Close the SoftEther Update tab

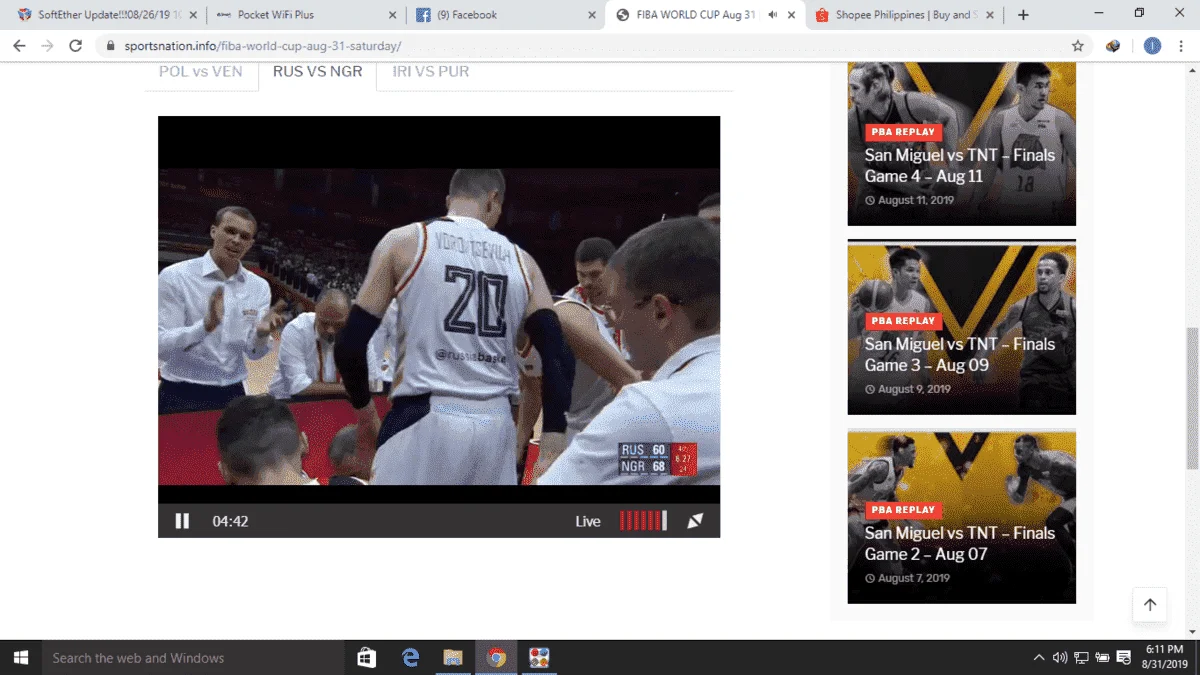[x=193, y=15]
